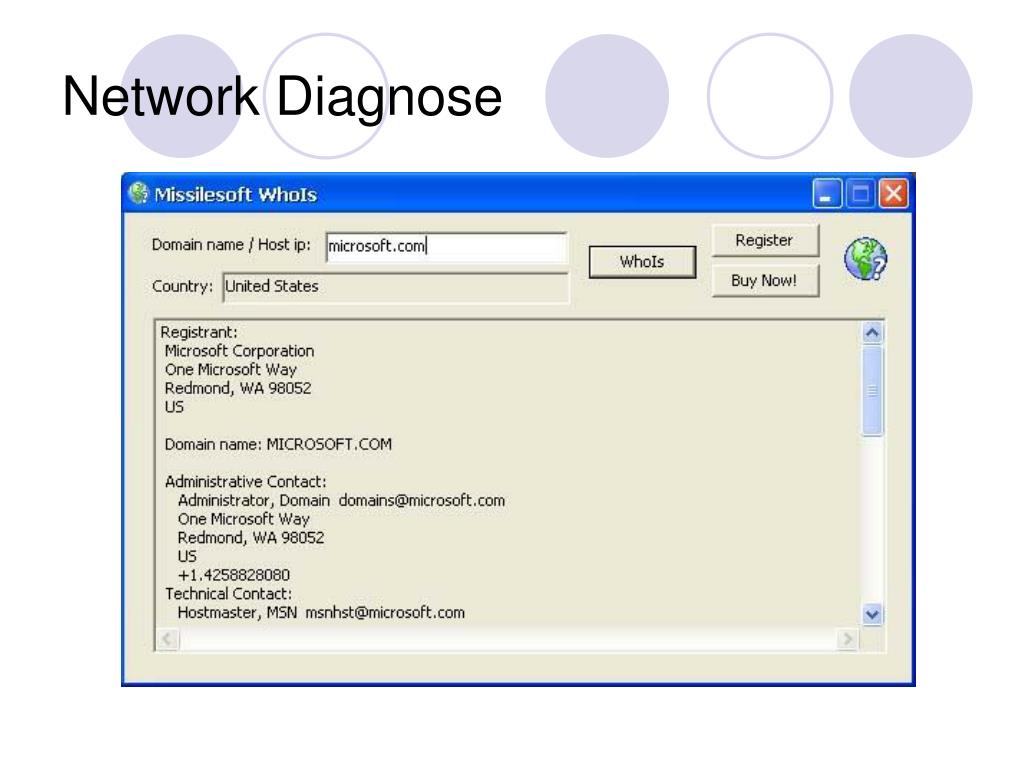The width and height of the screenshot is (1024, 768).
Task: Focus the Domain name / Host ip field
Action: (447, 246)
